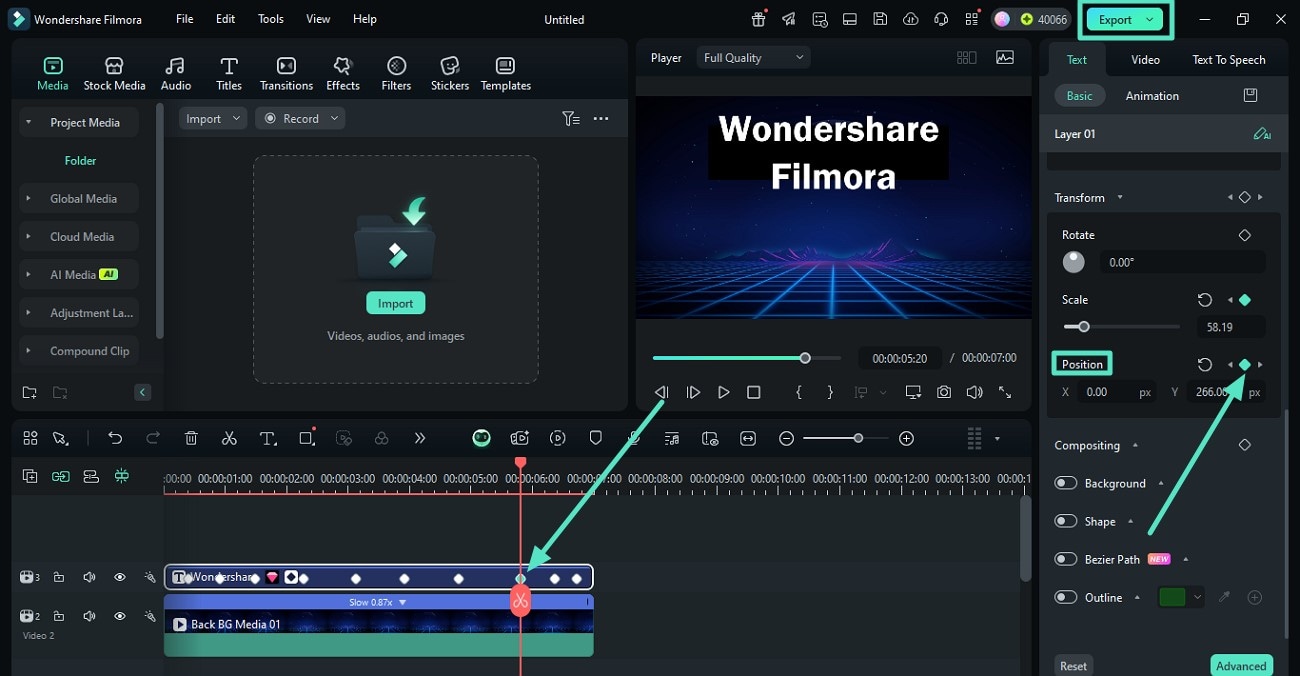Viewport: 1300px width, 676px height.
Task: Expand the AI Media item
Action: [x=28, y=275]
